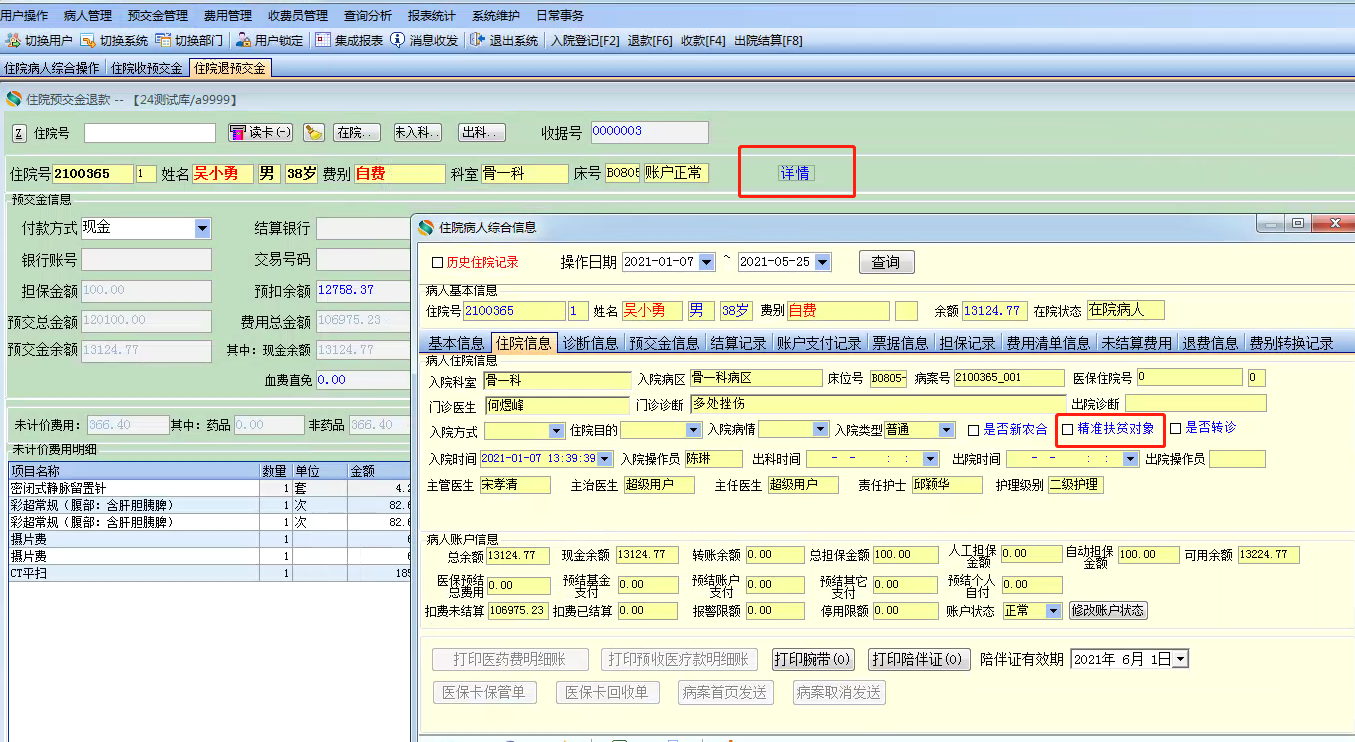Click the broom clear icon button

[314, 132]
